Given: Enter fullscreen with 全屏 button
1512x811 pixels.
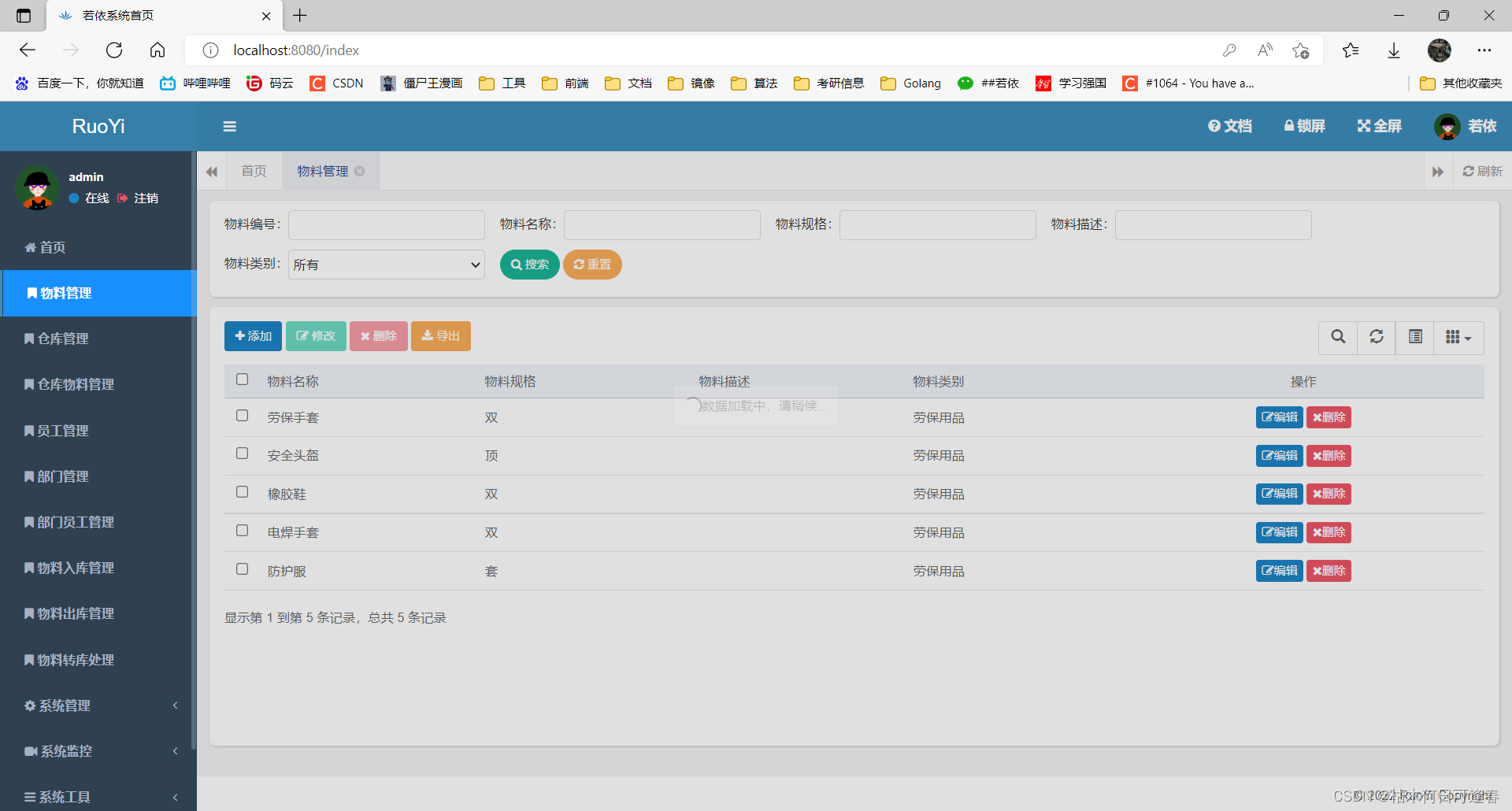Looking at the screenshot, I should tap(1379, 126).
